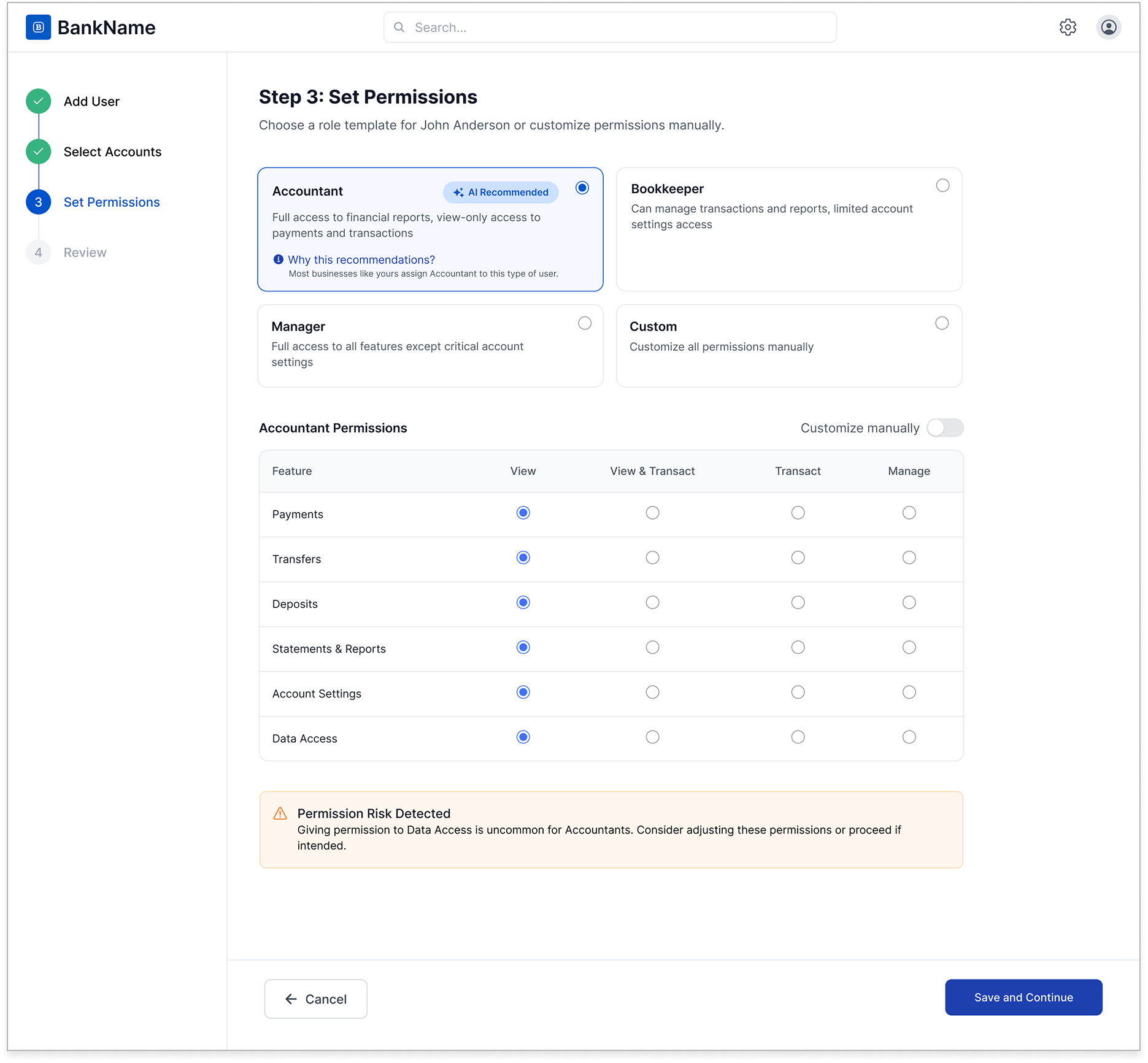The height and width of the screenshot is (1063, 1148).
Task: Click the Cancel button
Action: 315,999
